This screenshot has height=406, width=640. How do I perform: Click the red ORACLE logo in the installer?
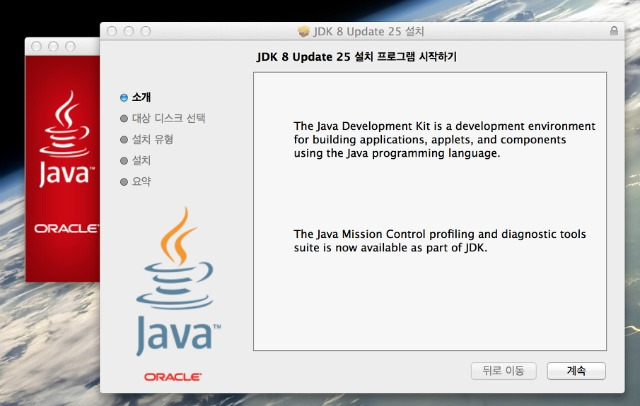coord(173,377)
